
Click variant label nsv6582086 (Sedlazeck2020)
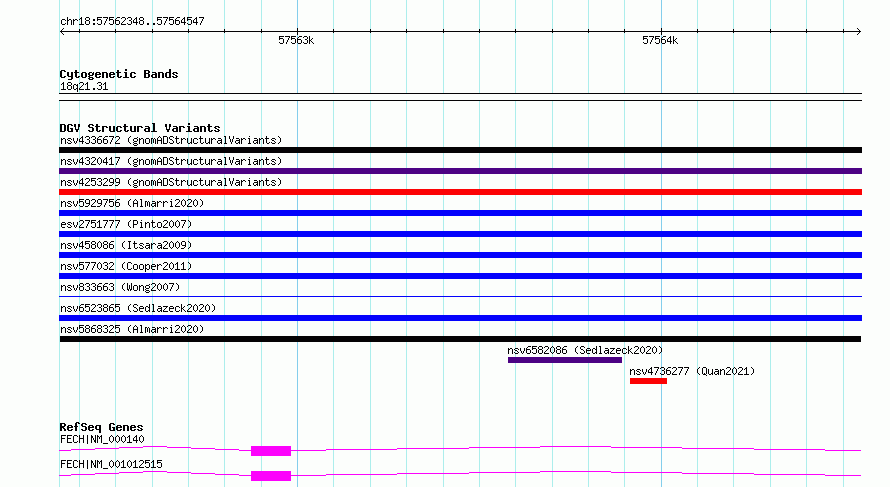pos(585,350)
